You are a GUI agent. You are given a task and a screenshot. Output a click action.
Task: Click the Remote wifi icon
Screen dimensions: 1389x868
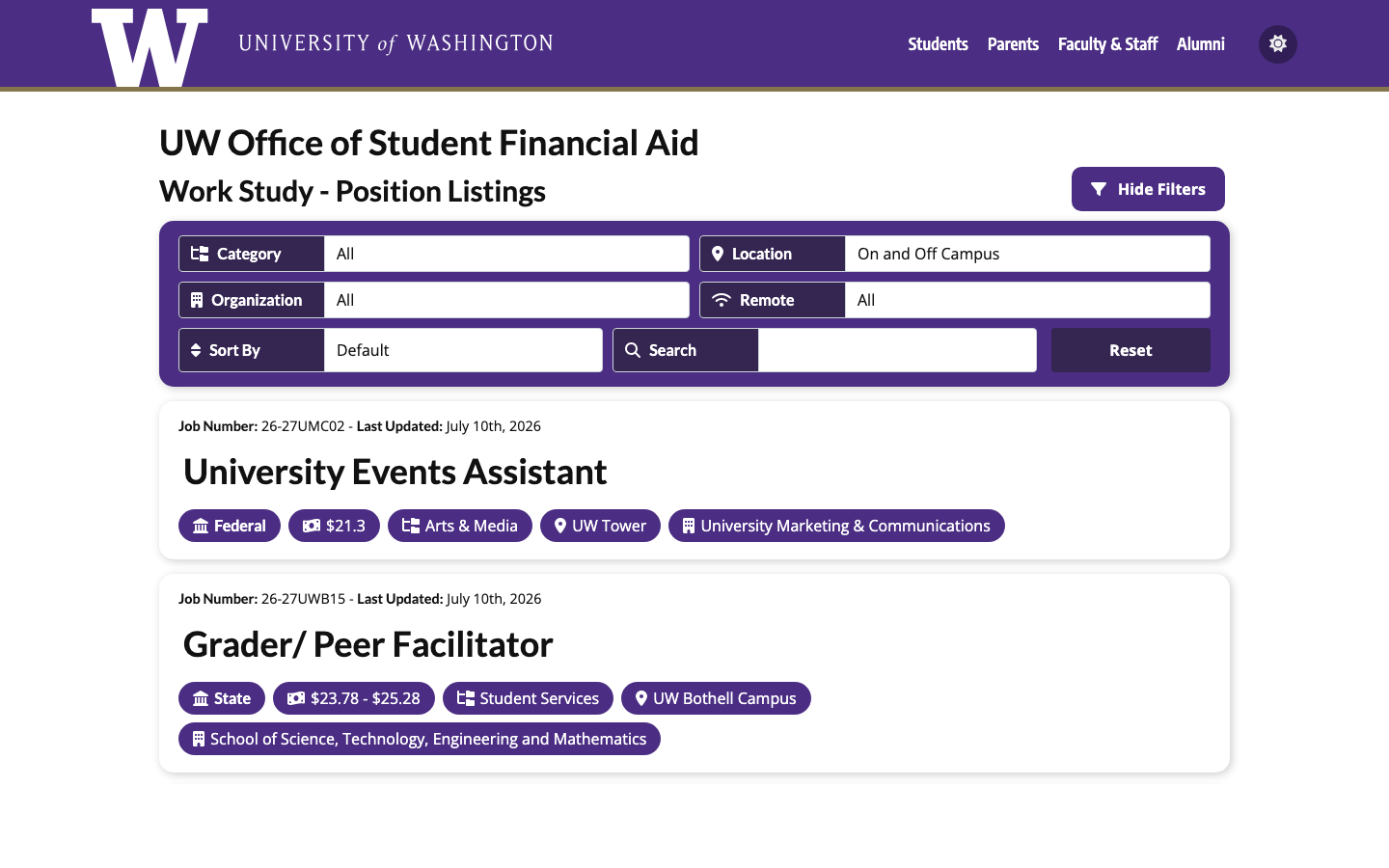pos(722,300)
